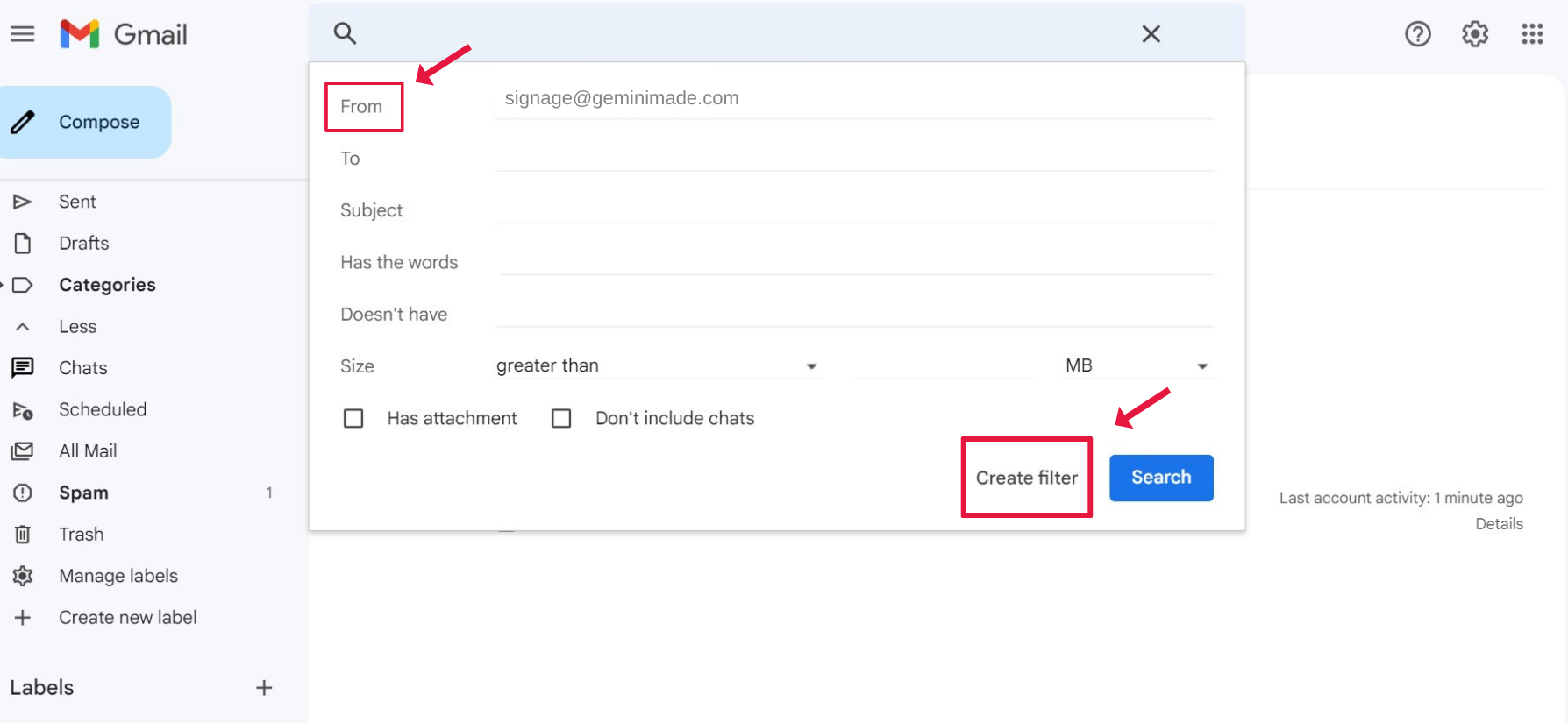1568x723 pixels.
Task: Open the Google apps grid
Action: pos(1531,34)
